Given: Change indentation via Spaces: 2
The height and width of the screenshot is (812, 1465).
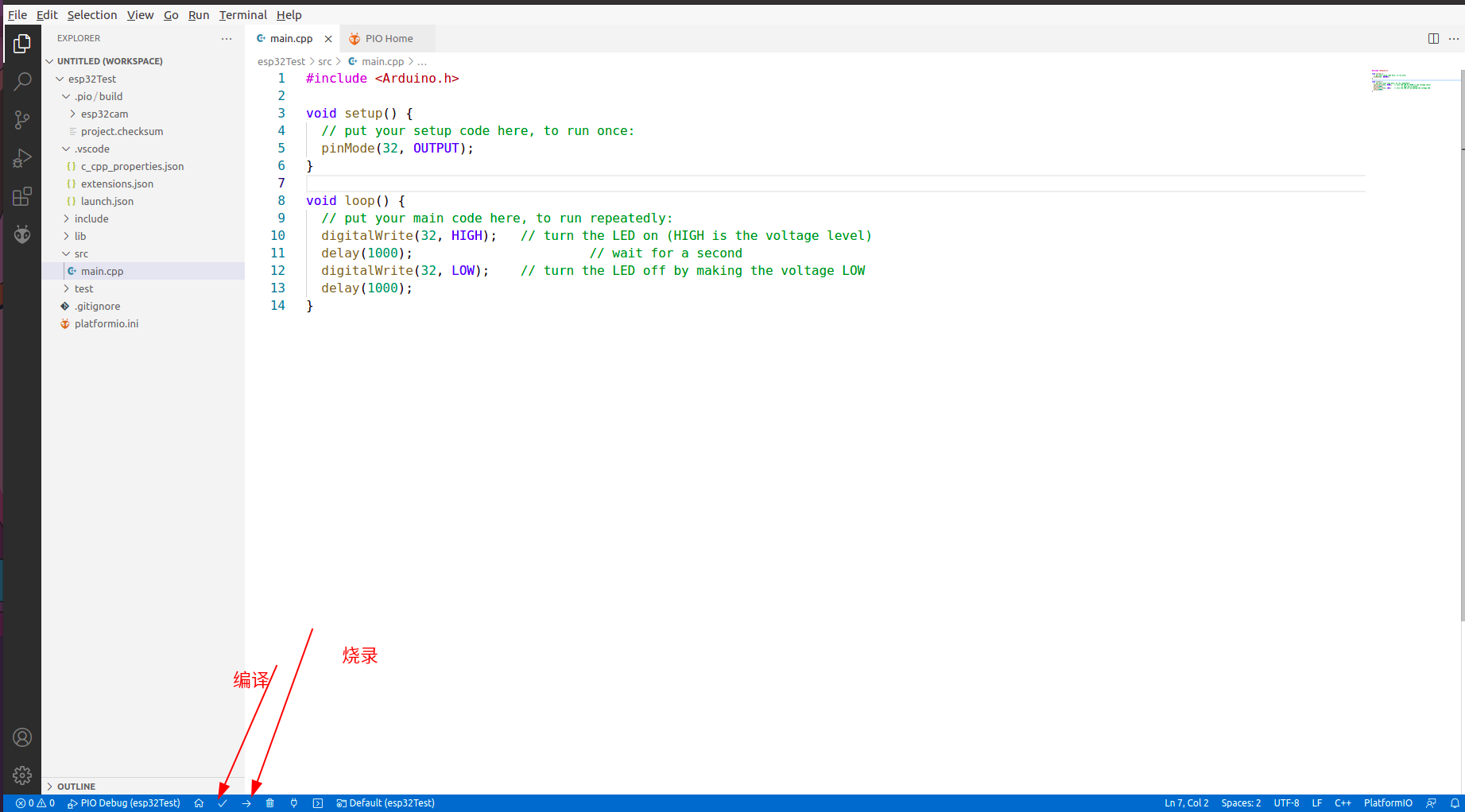Looking at the screenshot, I should click(1240, 802).
